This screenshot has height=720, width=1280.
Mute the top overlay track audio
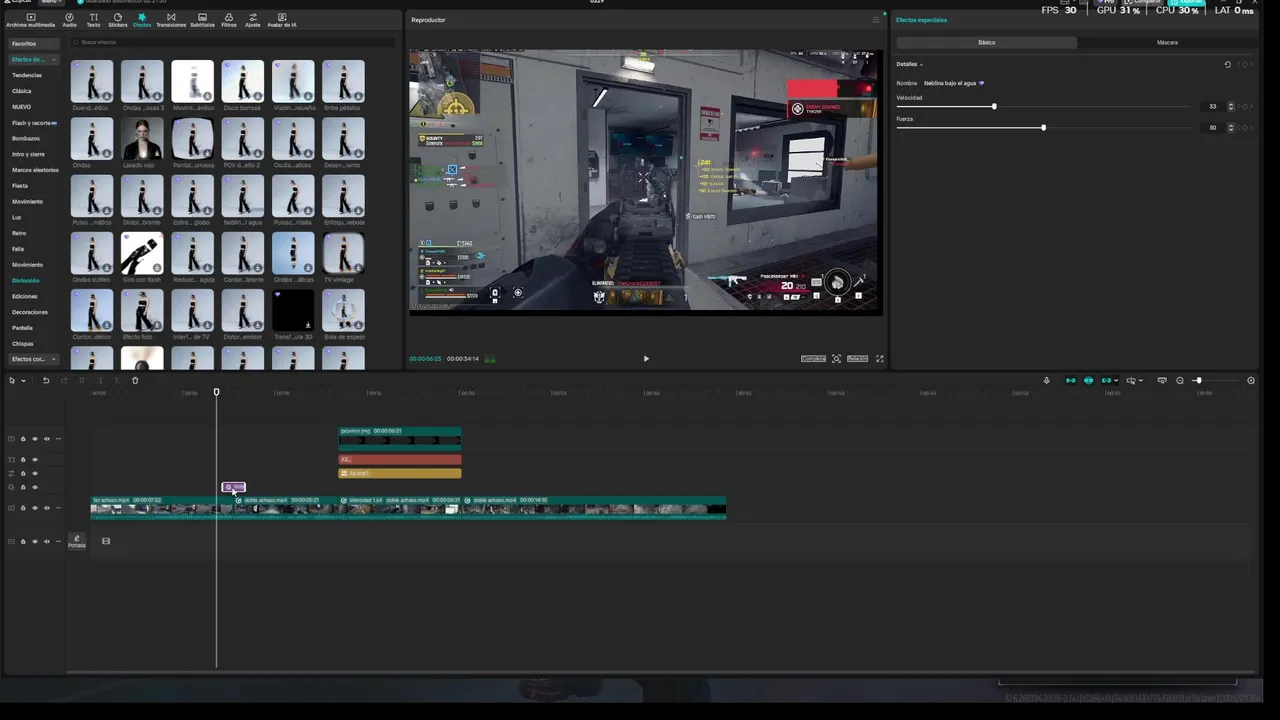point(47,439)
